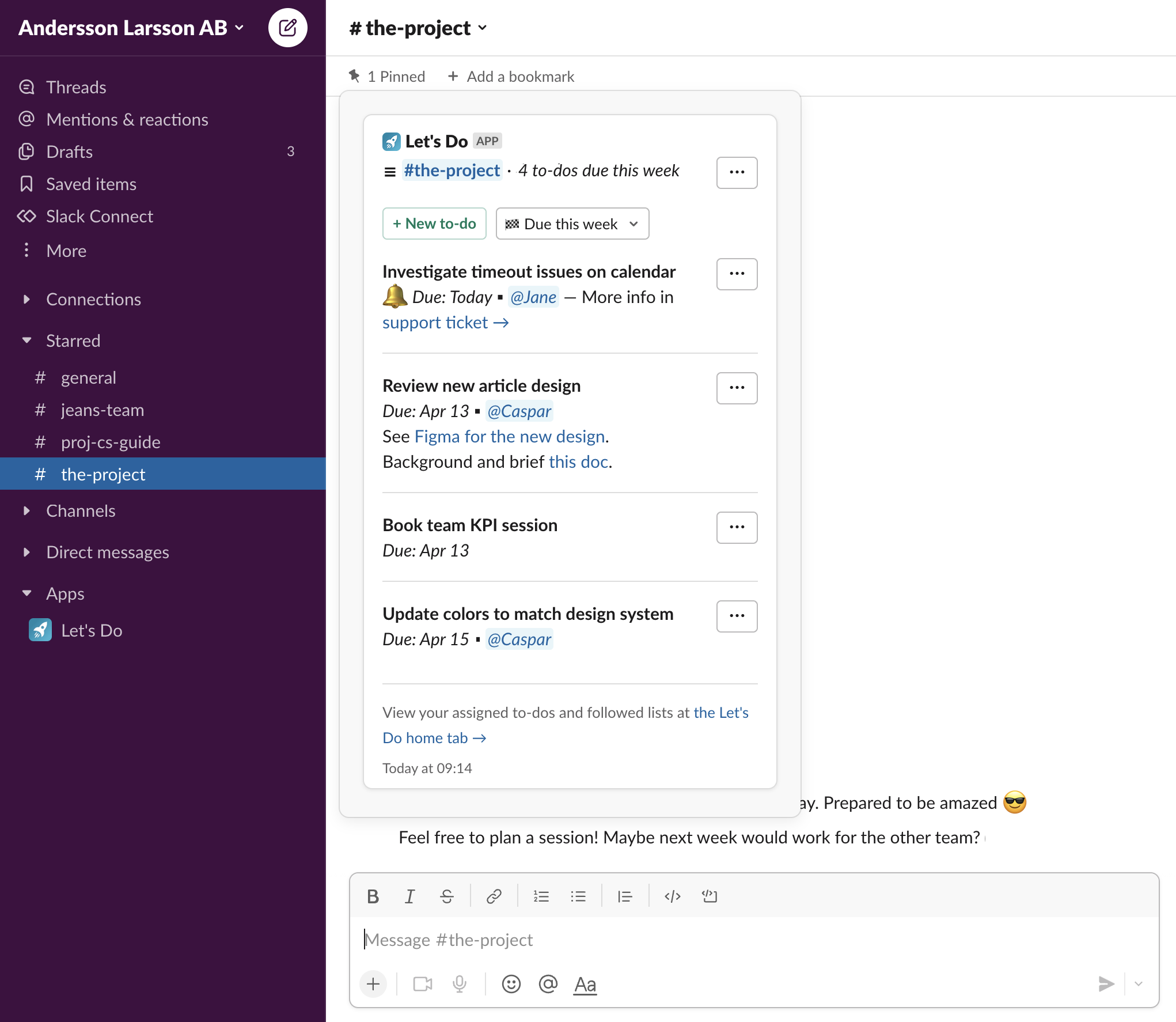This screenshot has height=1022, width=1176.
Task: Open the Due this week dropdown filter
Action: (x=572, y=223)
